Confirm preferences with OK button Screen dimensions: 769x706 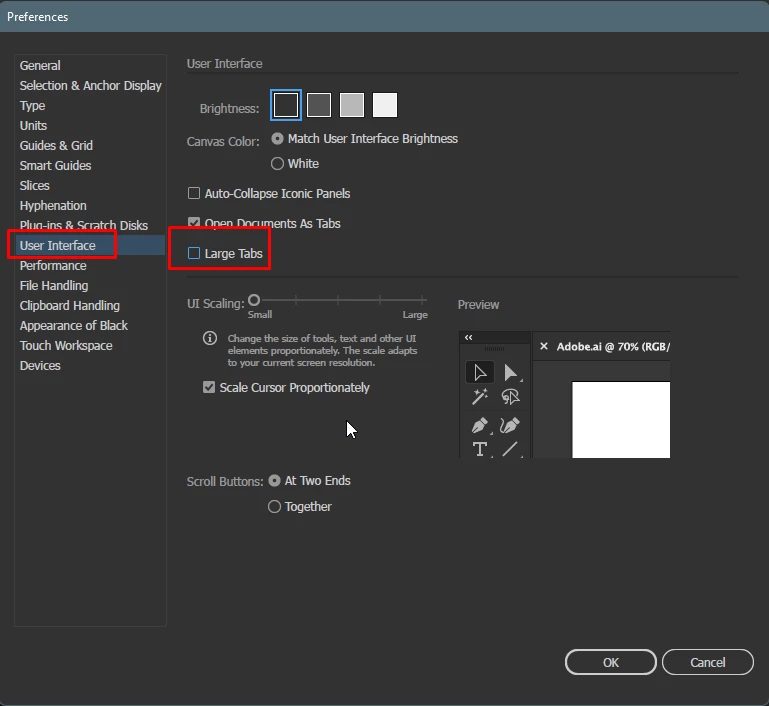point(611,662)
